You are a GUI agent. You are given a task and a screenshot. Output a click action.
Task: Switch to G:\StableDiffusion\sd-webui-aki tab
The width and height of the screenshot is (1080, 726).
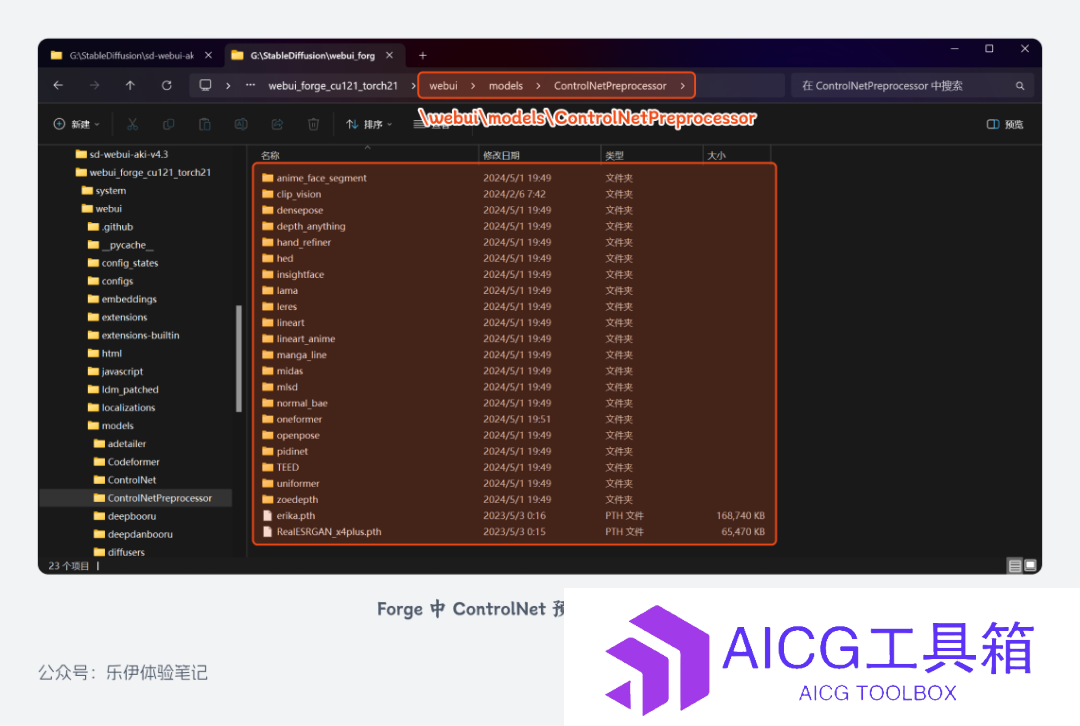click(x=132, y=55)
